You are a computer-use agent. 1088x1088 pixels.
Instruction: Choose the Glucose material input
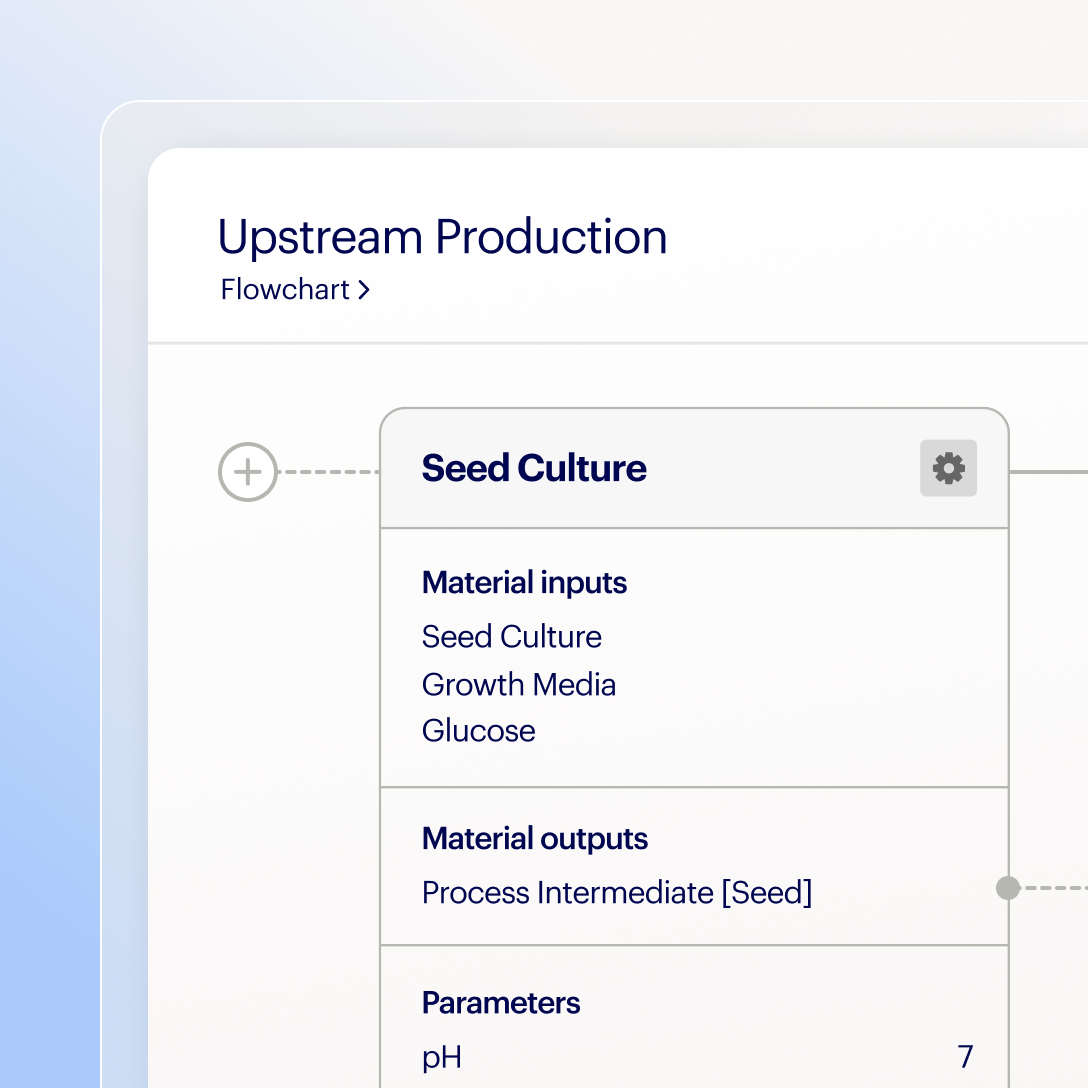[x=478, y=731]
